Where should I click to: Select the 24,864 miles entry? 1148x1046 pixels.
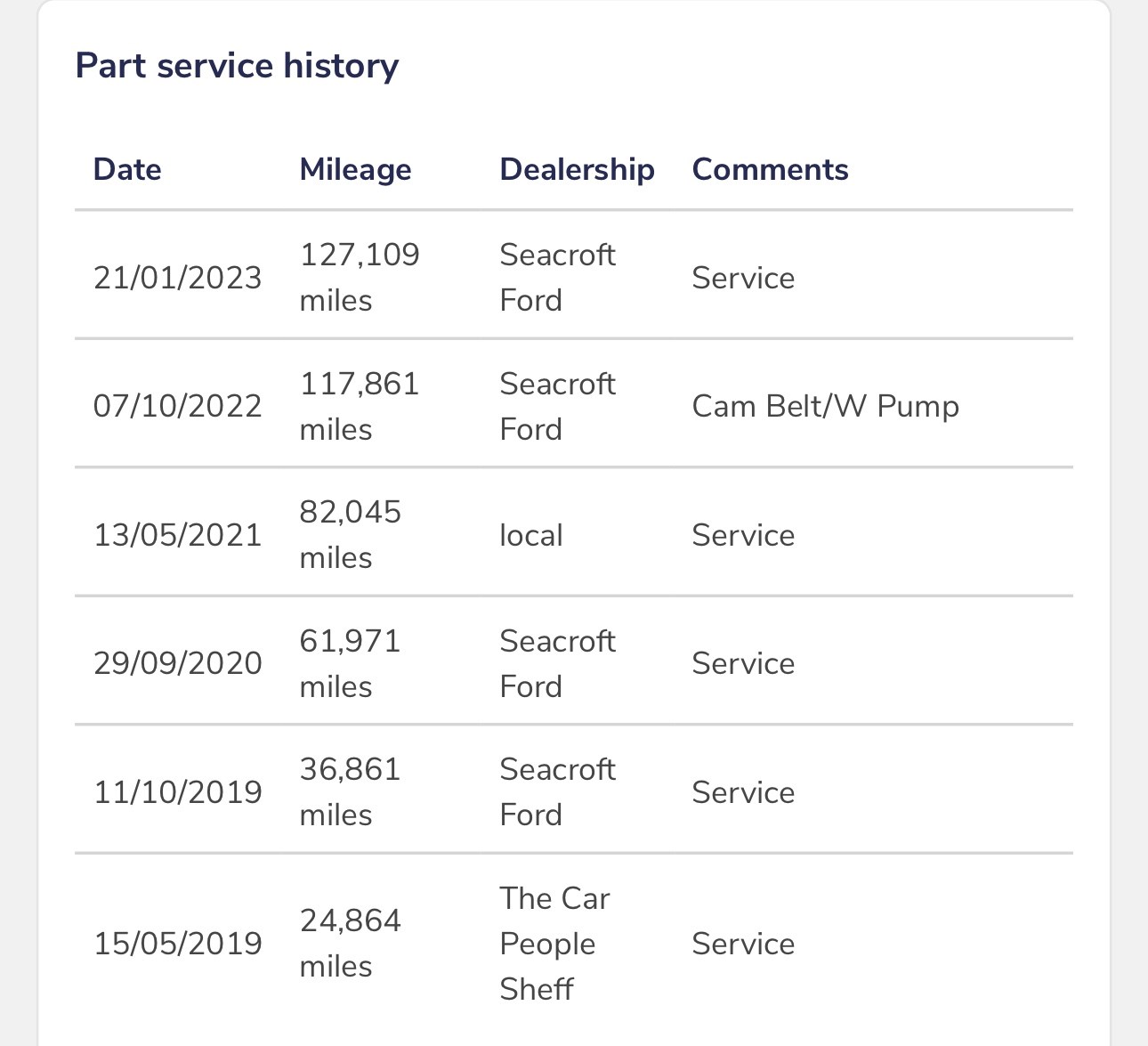pyautogui.click(x=351, y=943)
